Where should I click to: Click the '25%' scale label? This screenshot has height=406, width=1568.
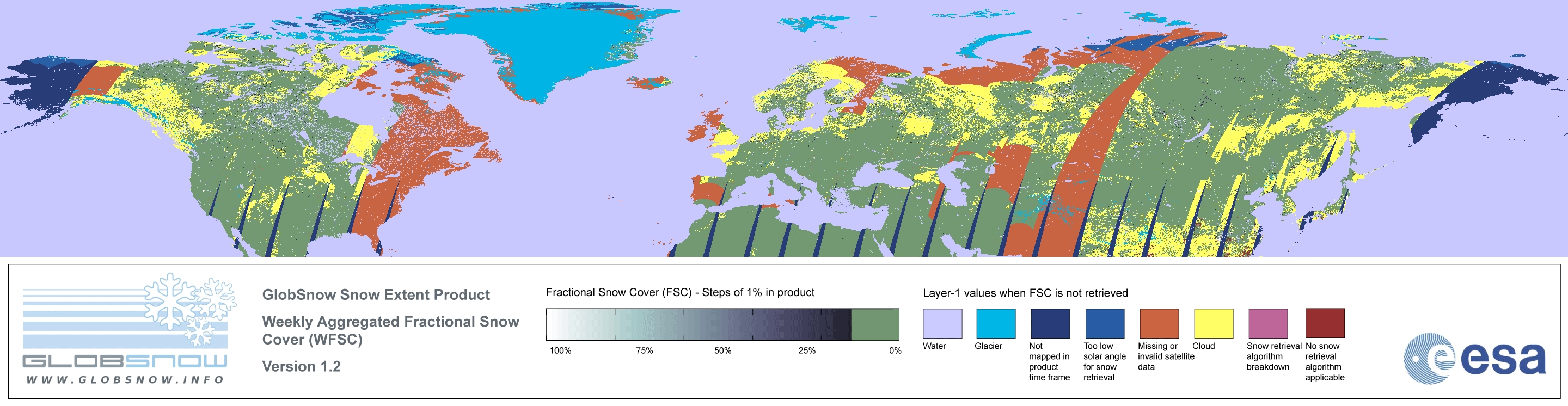coord(806,350)
